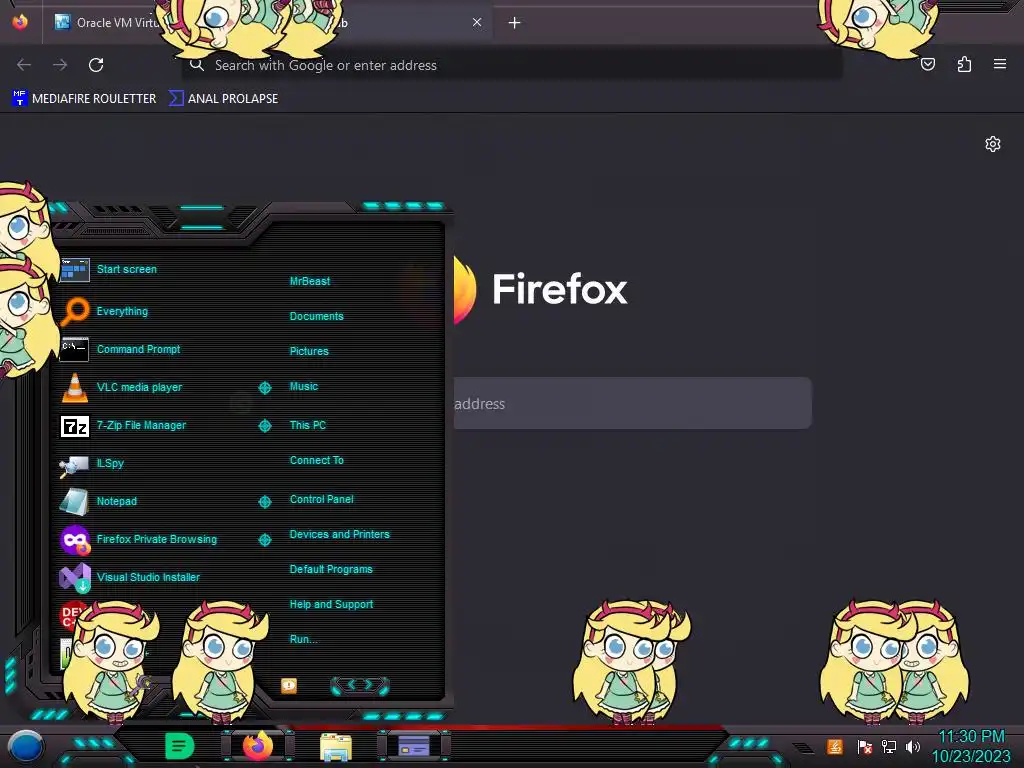
Task: Start Firefox Private Browsing
Action: [x=138, y=539]
